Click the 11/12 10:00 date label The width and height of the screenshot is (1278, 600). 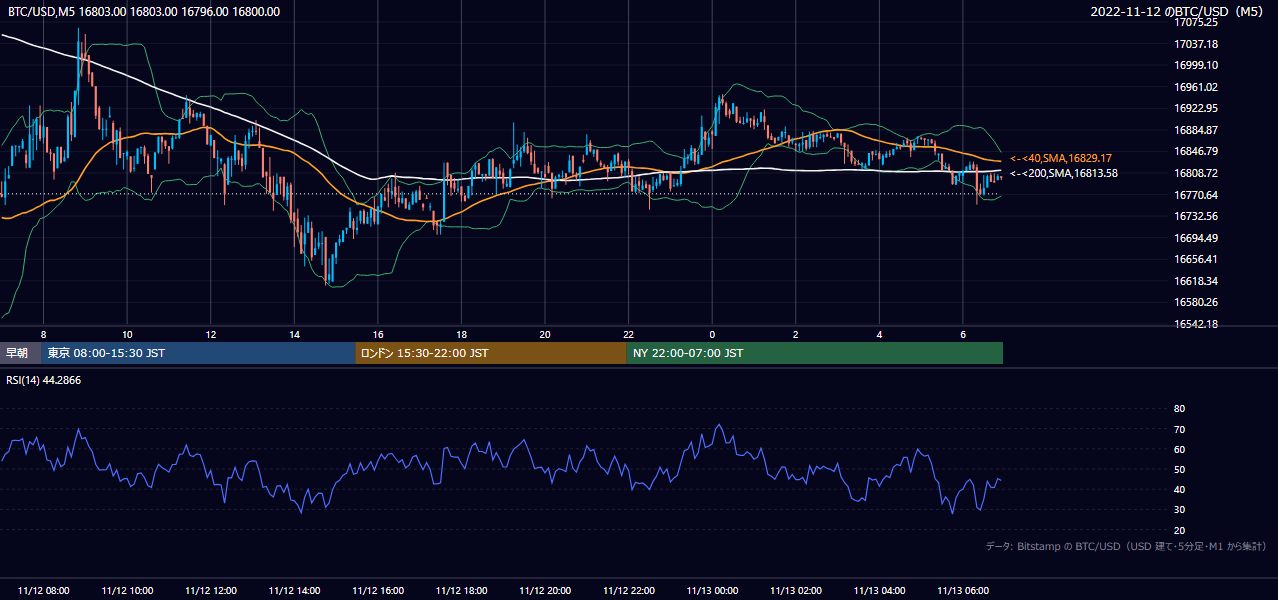click(x=127, y=591)
